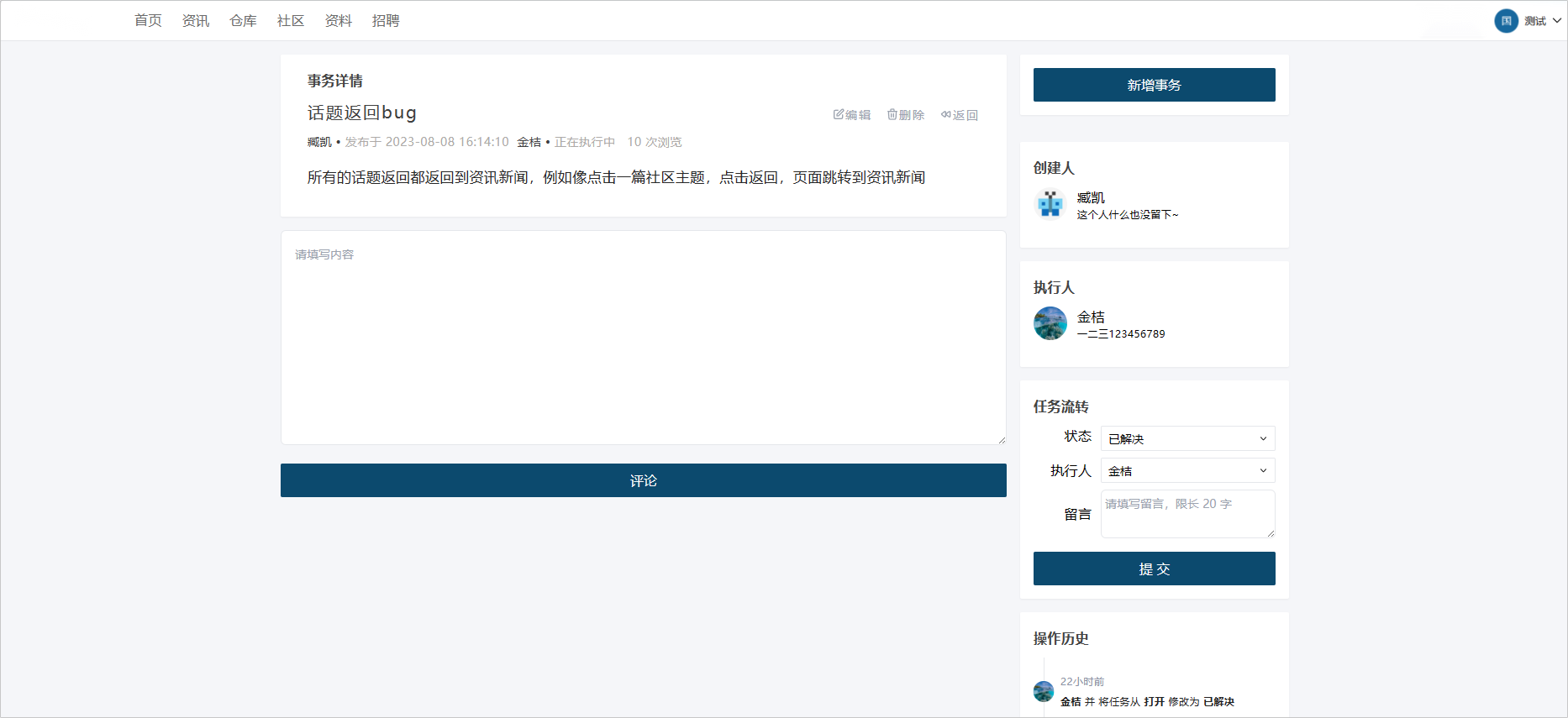
Task: Open the 资讯 news menu item
Action: [196, 21]
